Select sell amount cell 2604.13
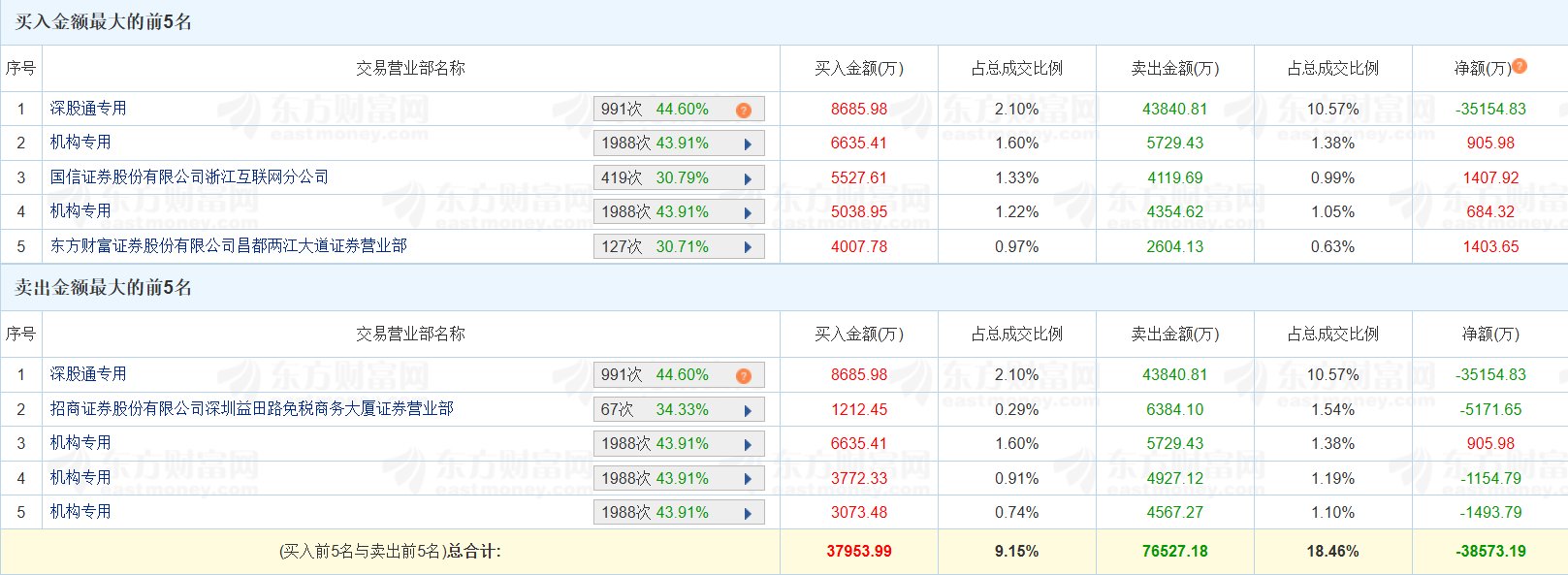This screenshot has height=575, width=1568. pyautogui.click(x=1175, y=246)
